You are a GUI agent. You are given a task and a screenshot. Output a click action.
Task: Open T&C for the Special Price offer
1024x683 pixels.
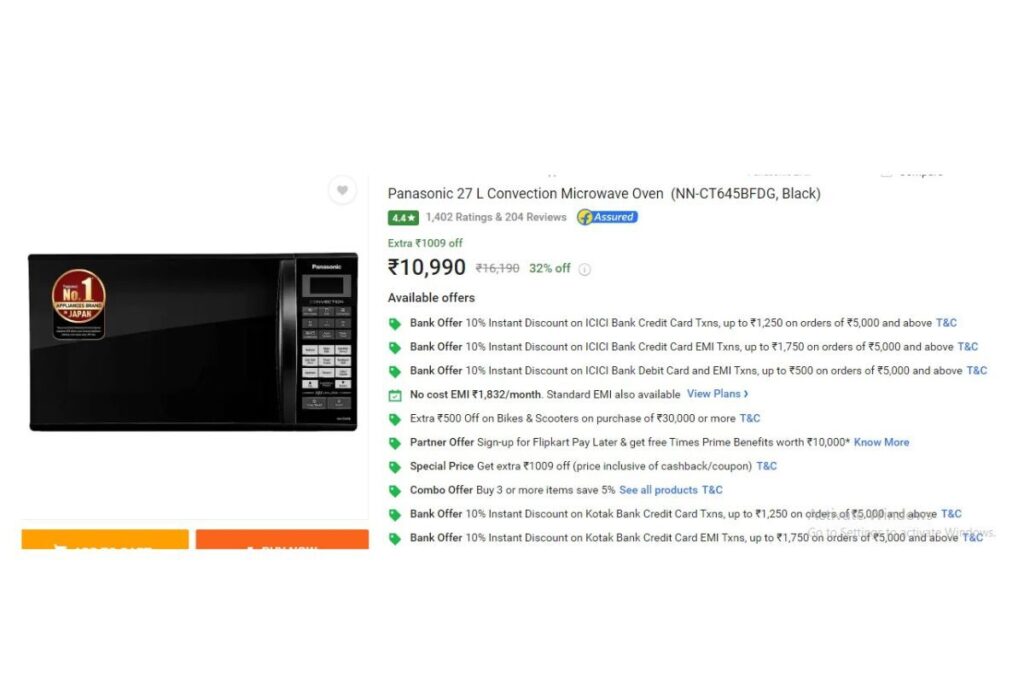[x=767, y=466]
